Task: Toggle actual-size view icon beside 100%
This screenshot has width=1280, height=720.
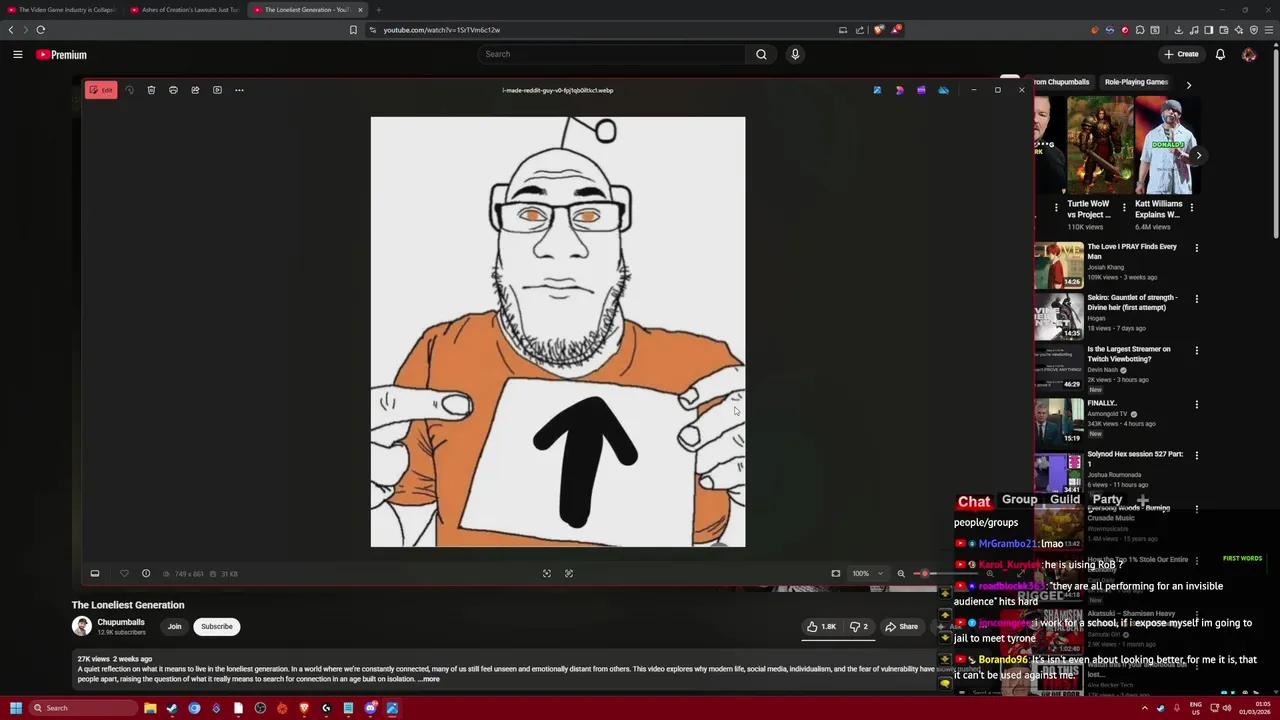Action: (836, 574)
